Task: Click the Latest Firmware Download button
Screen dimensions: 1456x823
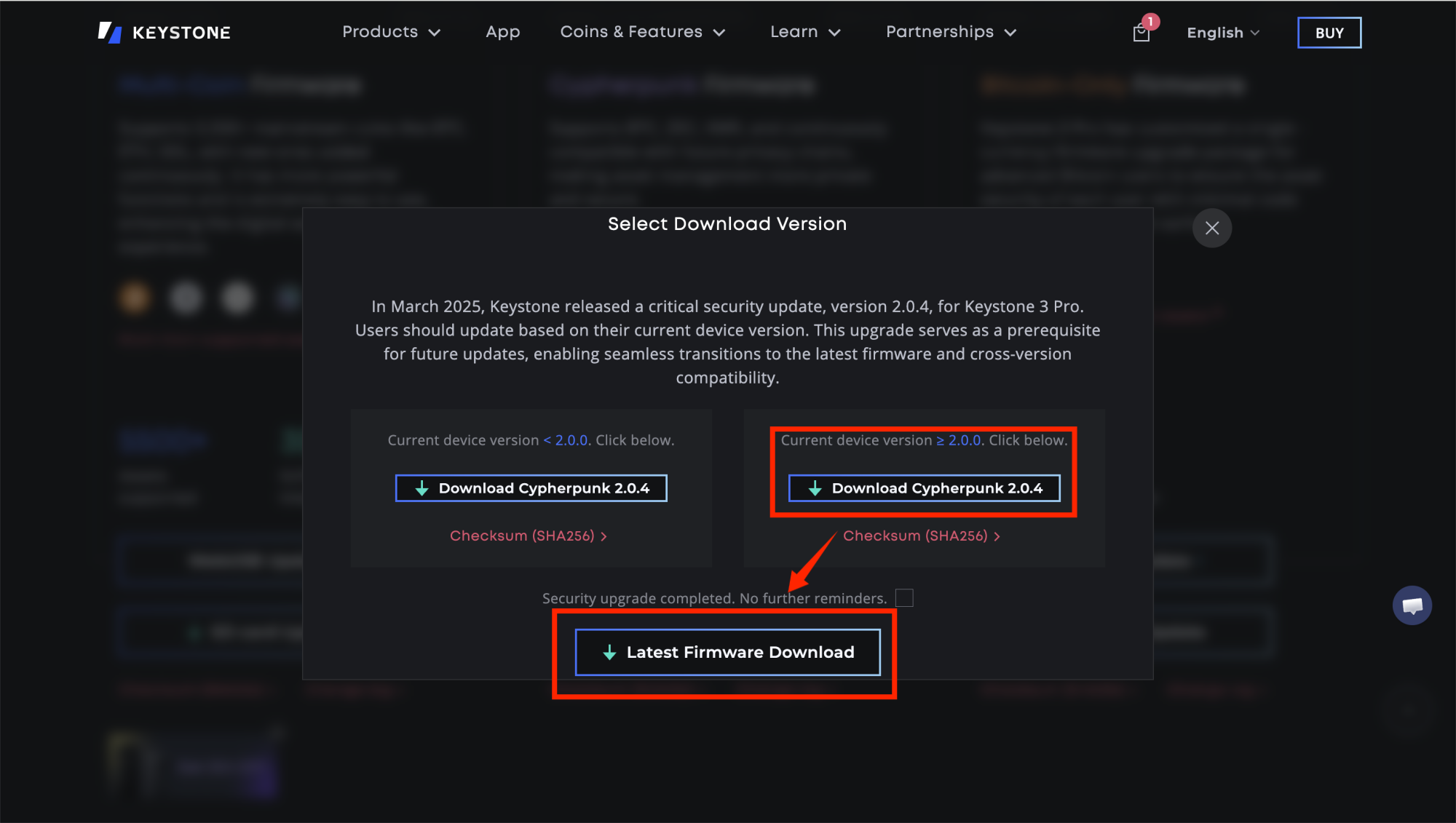Action: click(x=728, y=652)
